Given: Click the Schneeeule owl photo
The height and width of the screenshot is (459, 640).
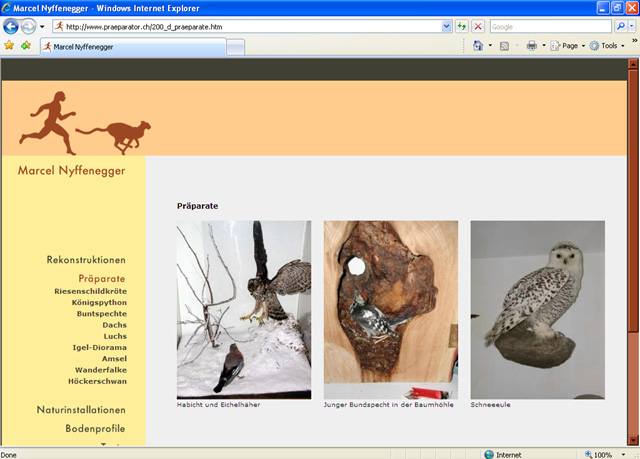Looking at the screenshot, I should [537, 309].
